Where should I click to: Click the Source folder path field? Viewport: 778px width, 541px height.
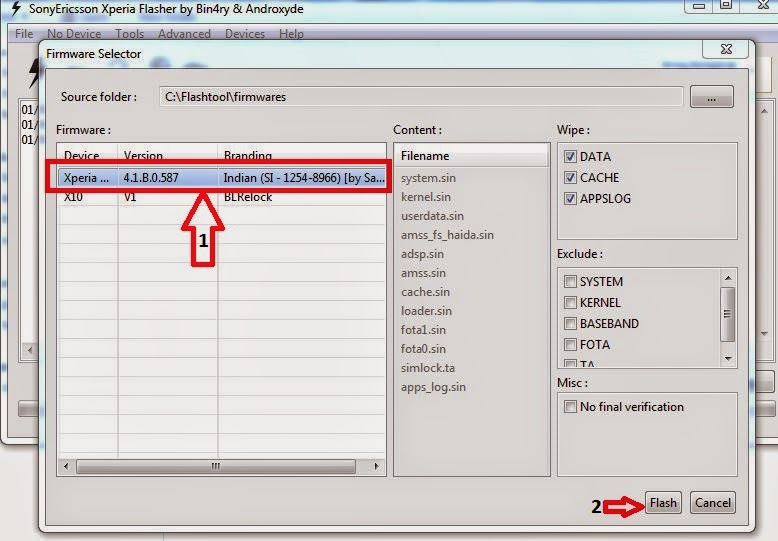click(x=421, y=97)
